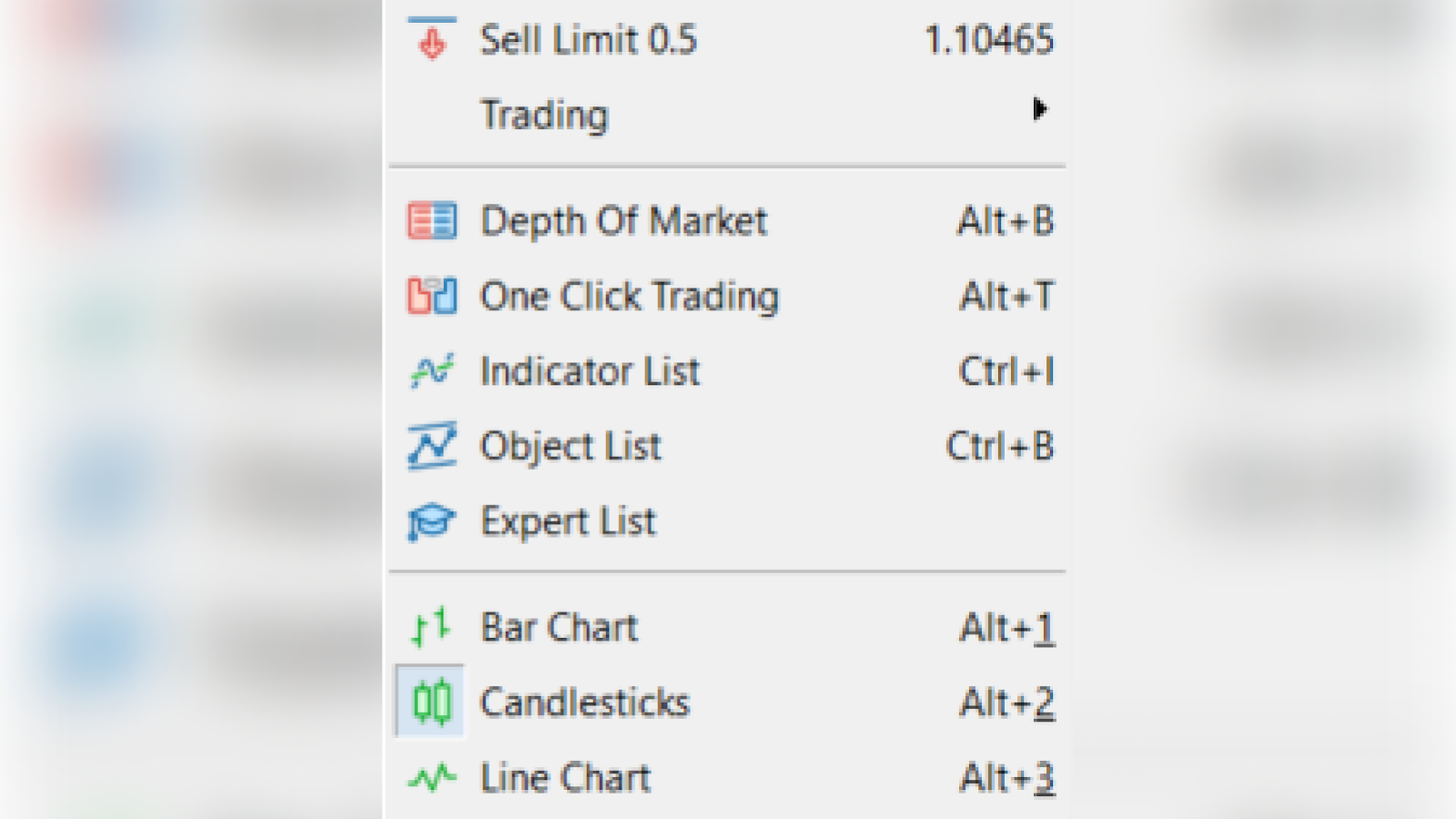Click the Bar Chart icon
This screenshot has width=1456, height=819.
431,627
